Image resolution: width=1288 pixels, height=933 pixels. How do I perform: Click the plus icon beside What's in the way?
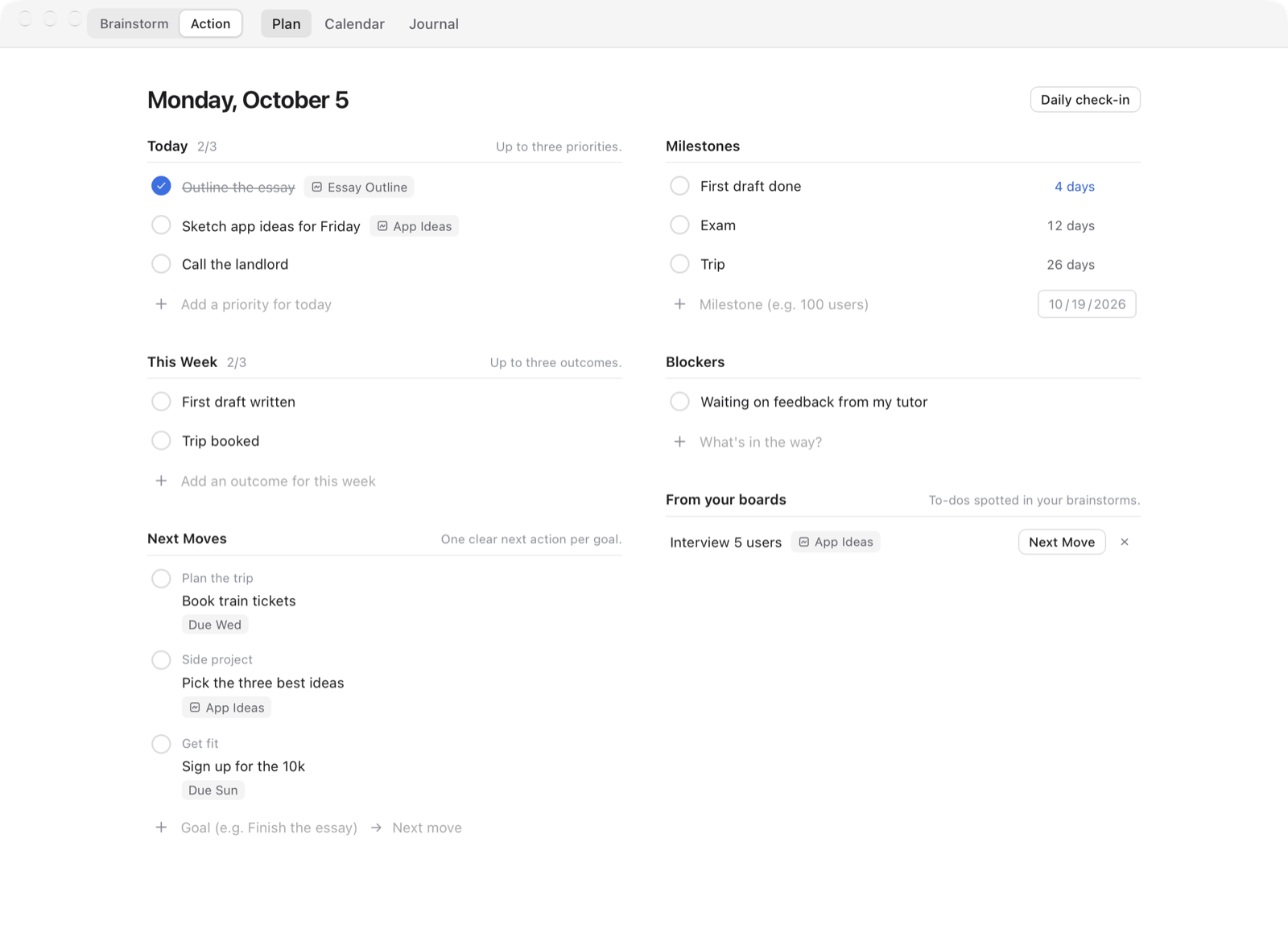point(679,442)
